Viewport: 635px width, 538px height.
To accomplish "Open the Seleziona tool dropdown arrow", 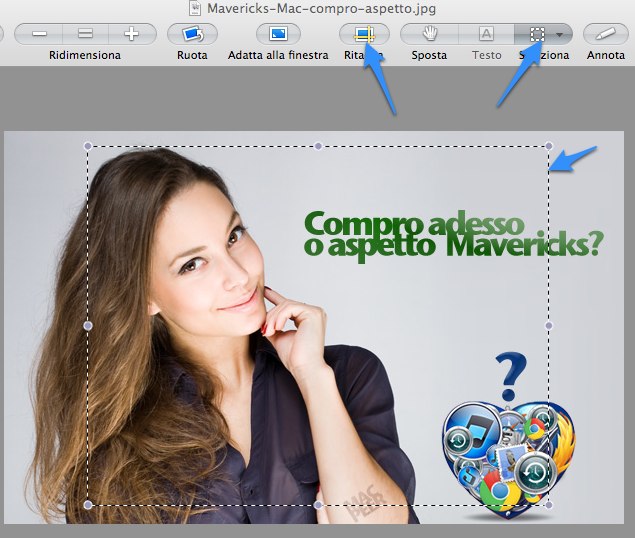I will click(560, 35).
